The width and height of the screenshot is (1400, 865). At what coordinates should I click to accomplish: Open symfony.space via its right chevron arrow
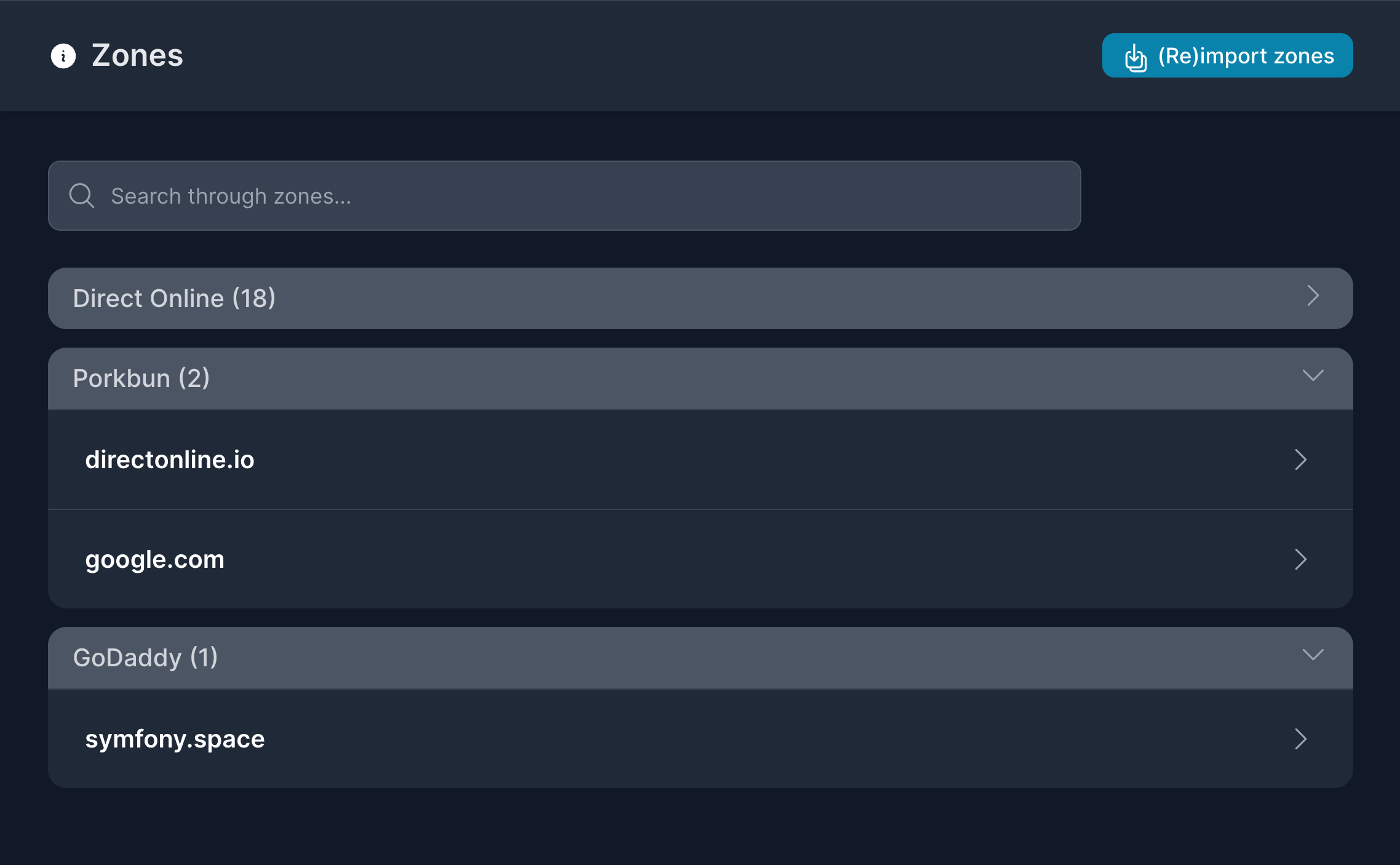tap(1301, 739)
